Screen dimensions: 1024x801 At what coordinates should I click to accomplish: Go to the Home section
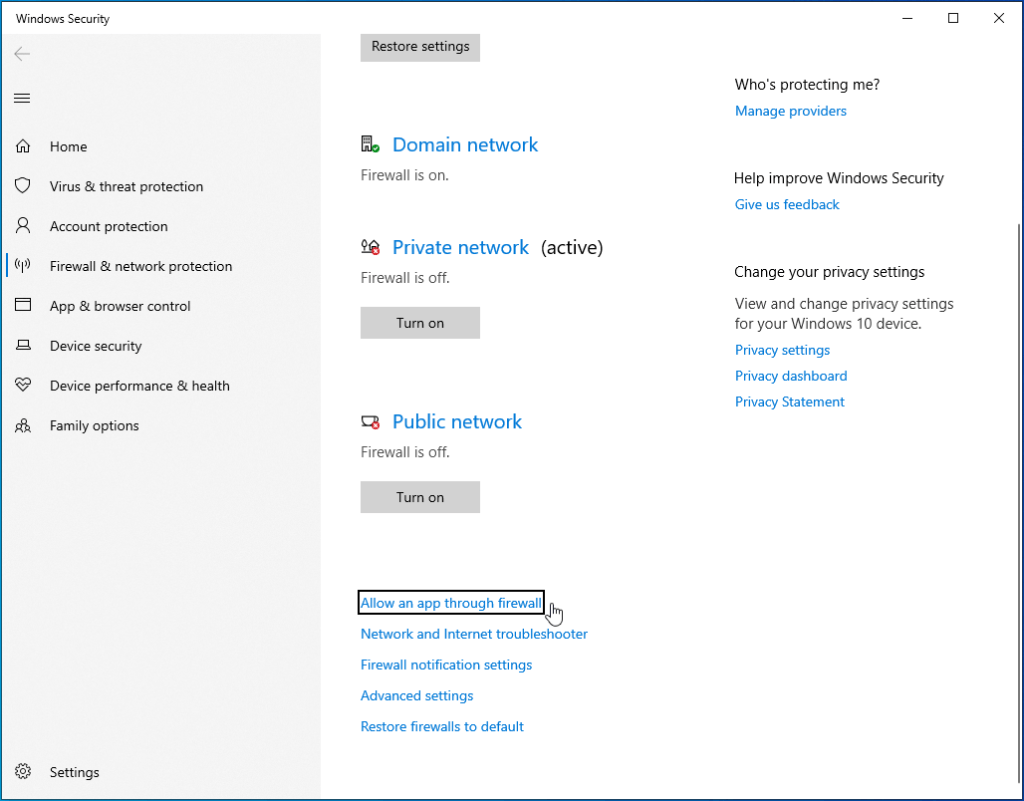click(68, 146)
